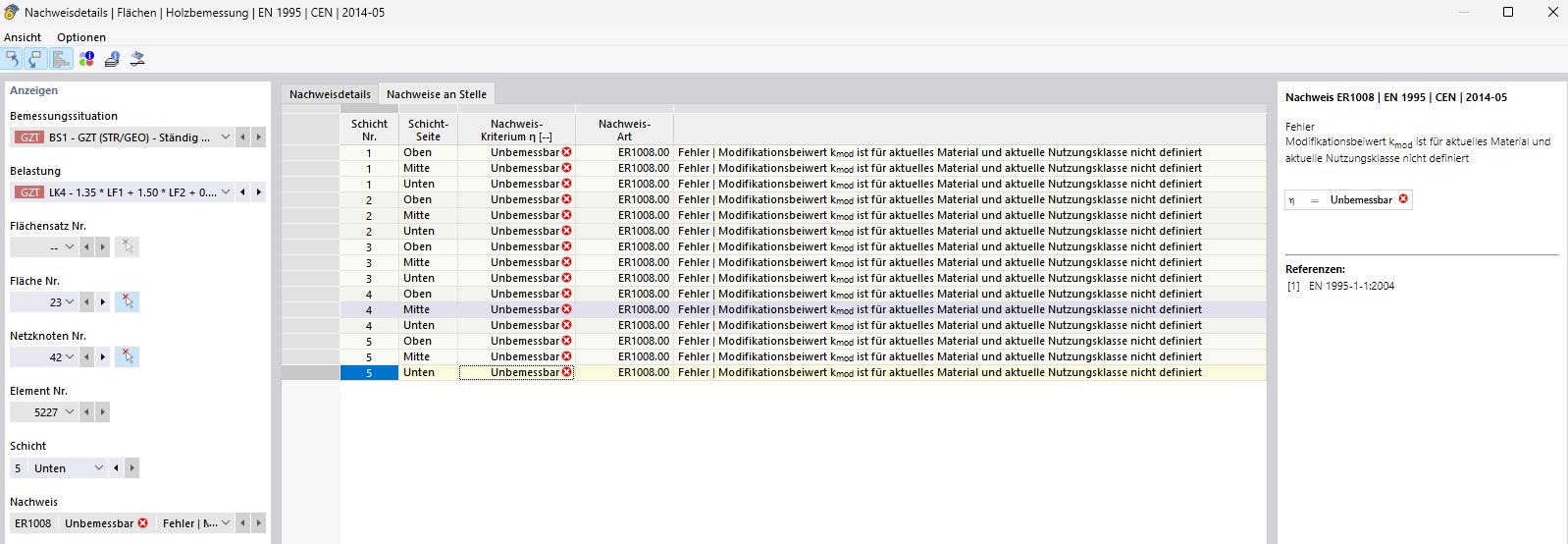Click the layer stack info toolbar icon
The height and width of the screenshot is (544, 1568).
112,59
